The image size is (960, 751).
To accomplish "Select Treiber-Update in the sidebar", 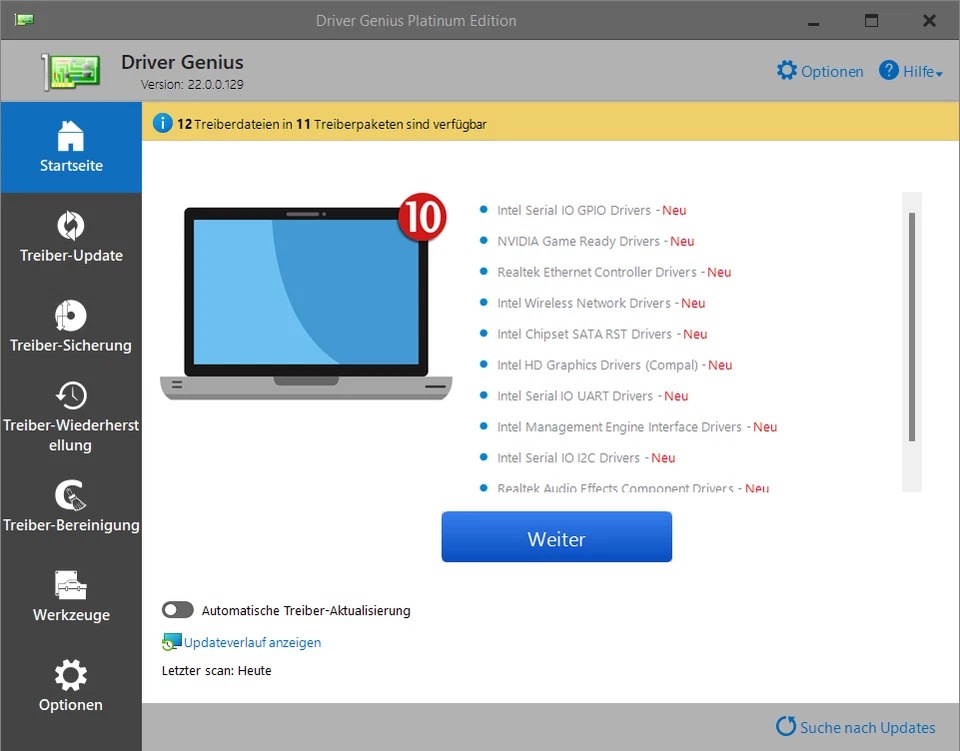I will 70,237.
